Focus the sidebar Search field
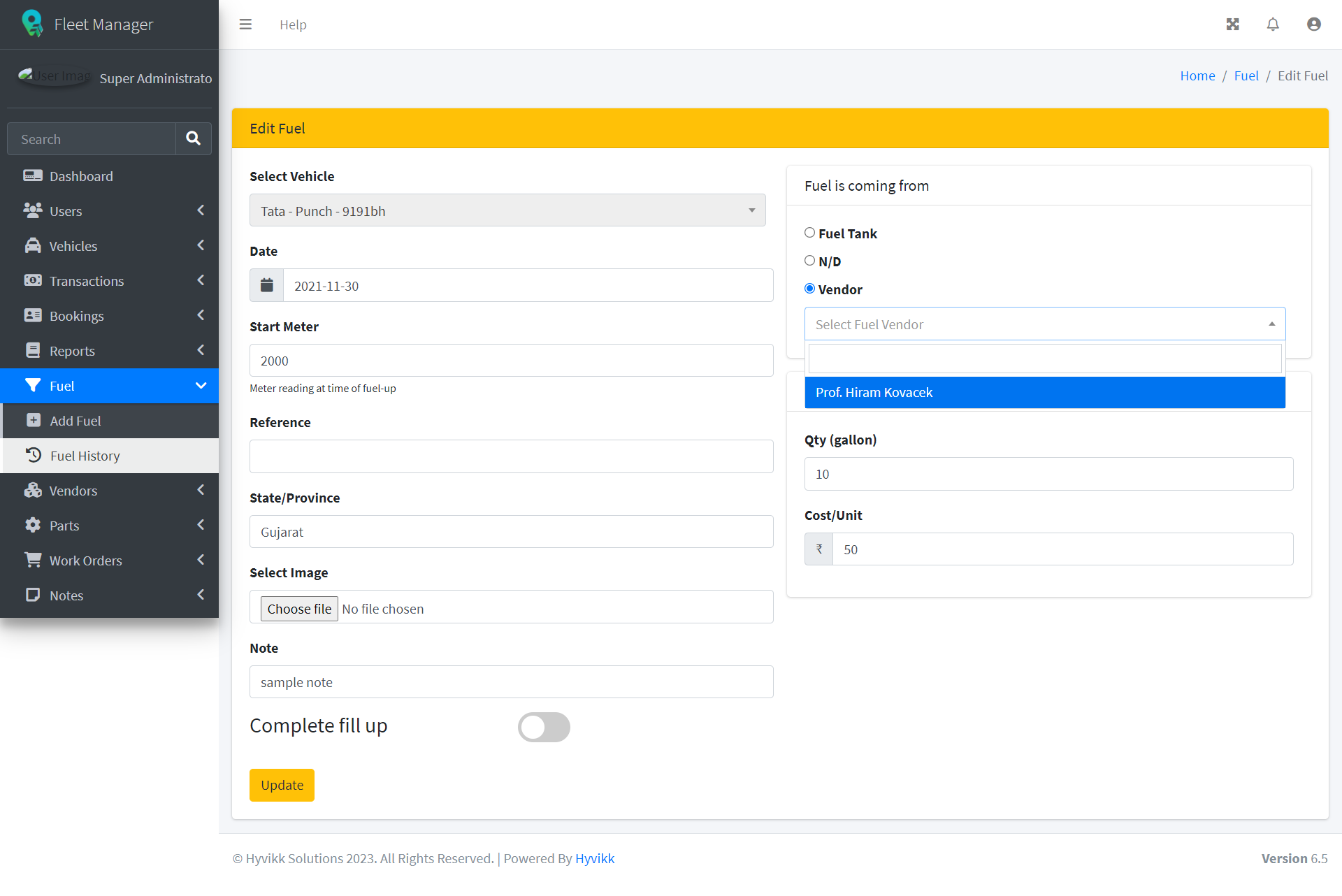 tap(91, 138)
